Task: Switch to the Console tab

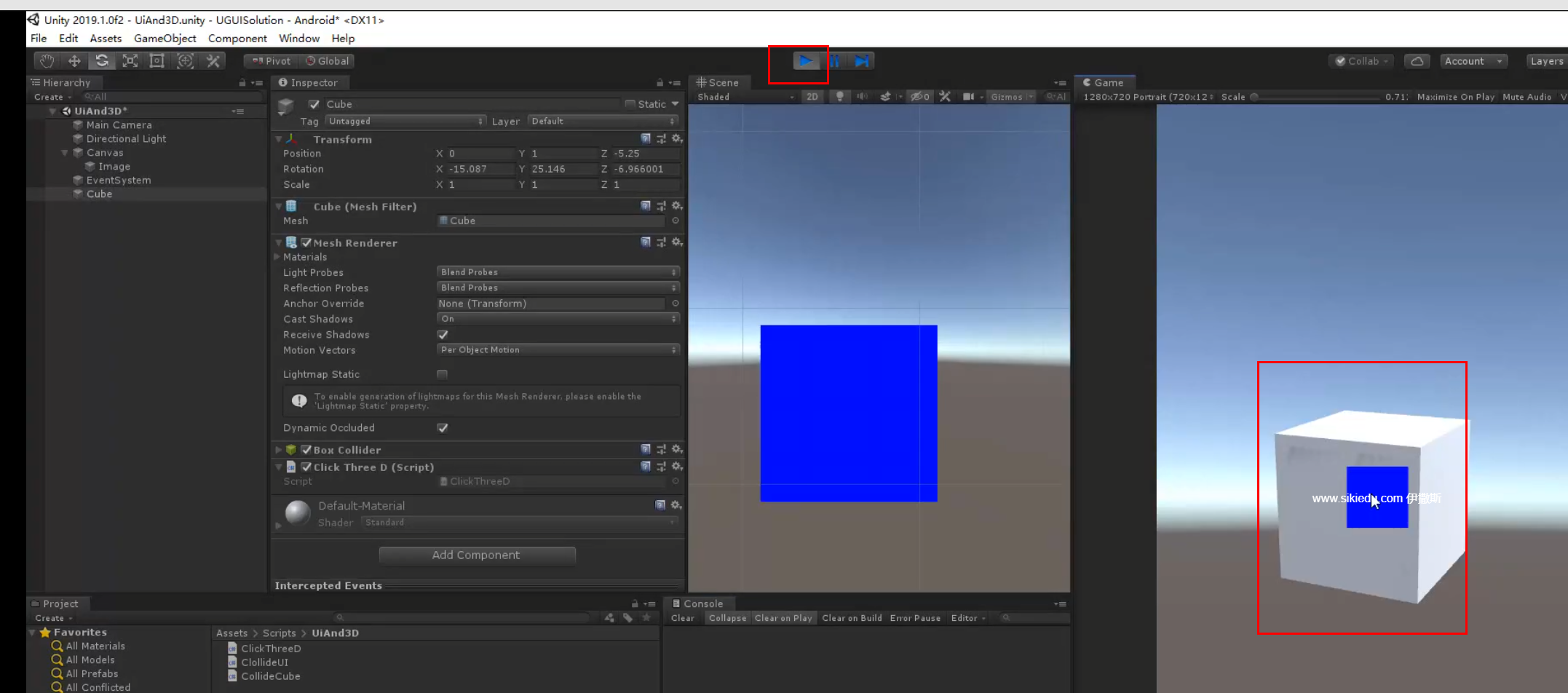Action: tap(702, 603)
